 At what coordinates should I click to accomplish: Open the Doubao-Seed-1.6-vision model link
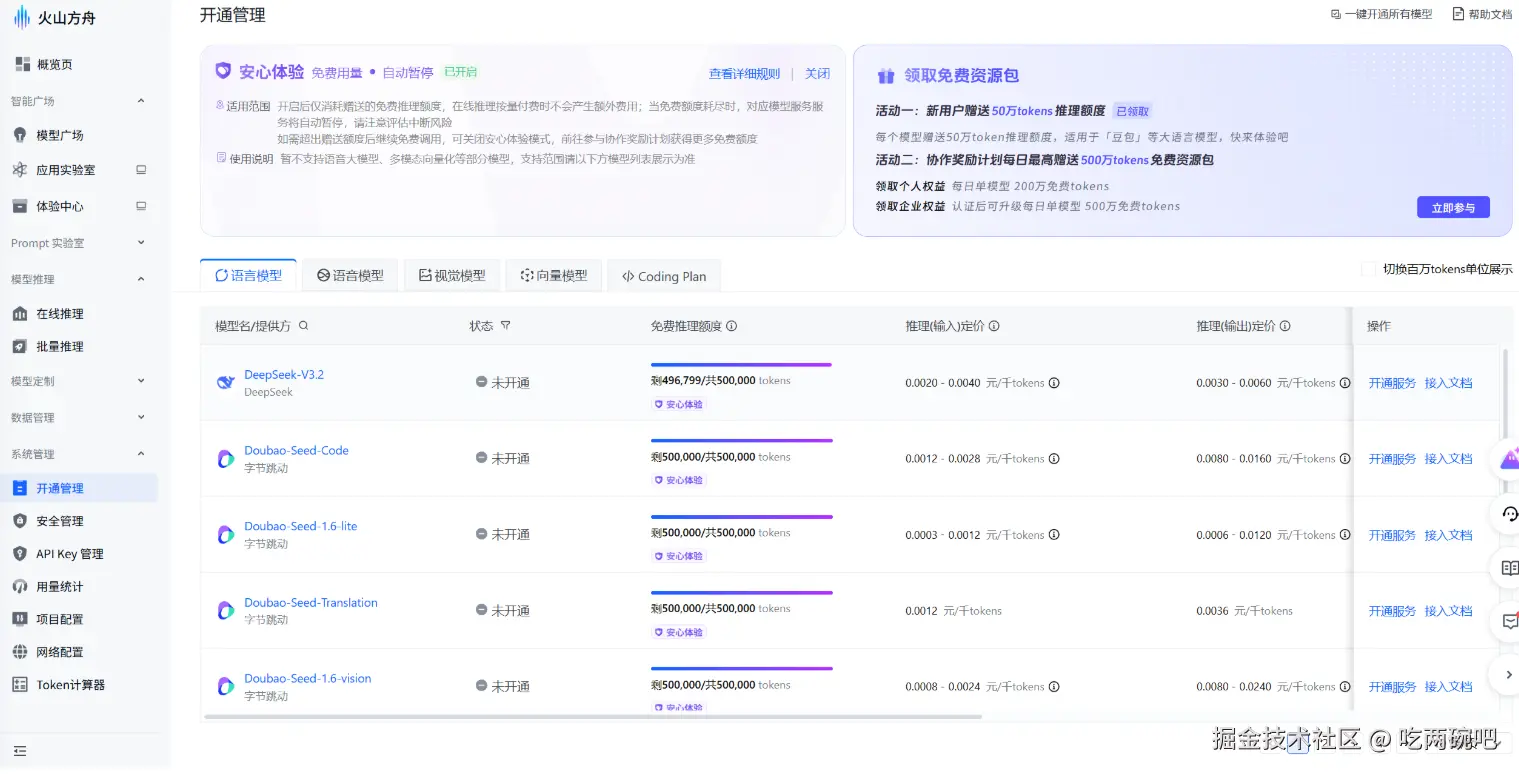(307, 678)
